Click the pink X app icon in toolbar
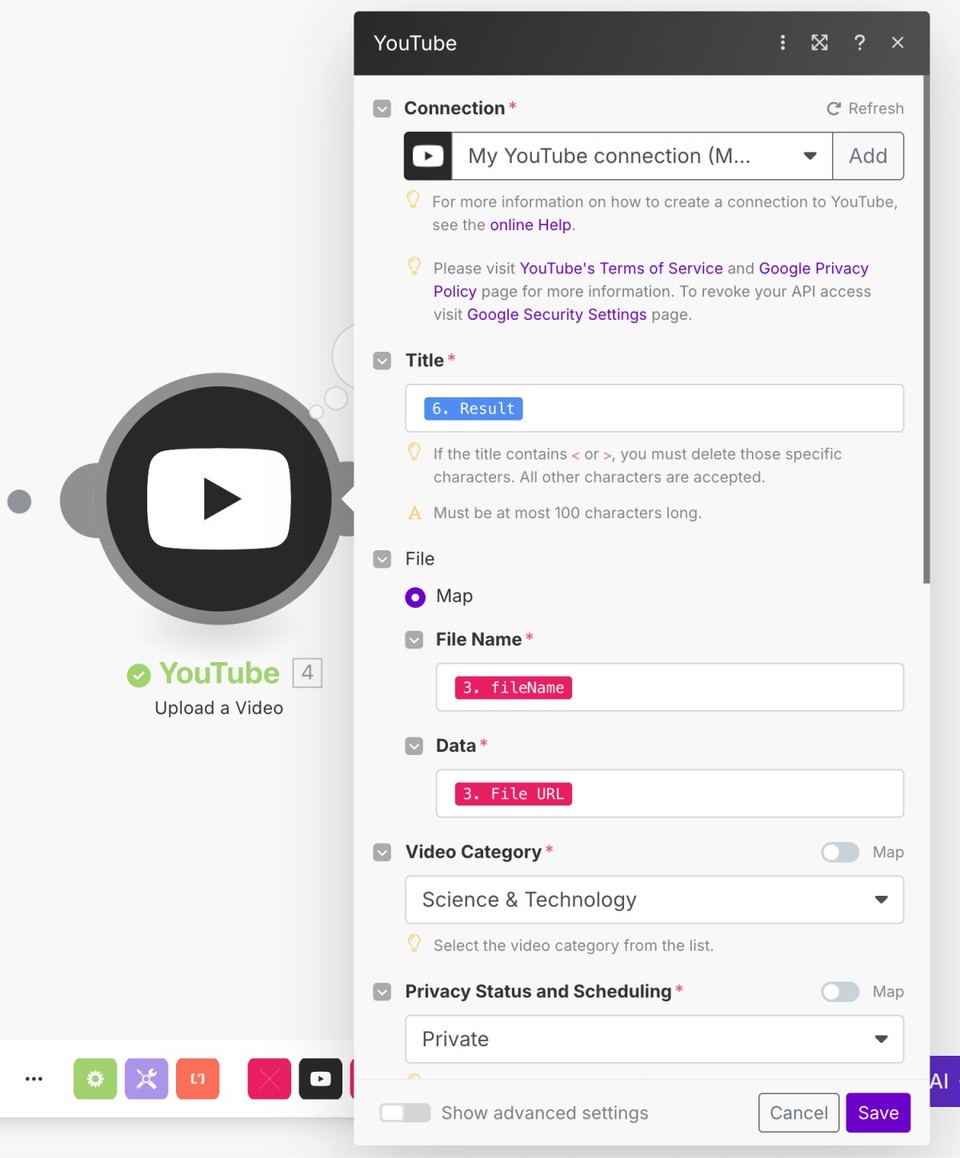 (269, 1079)
